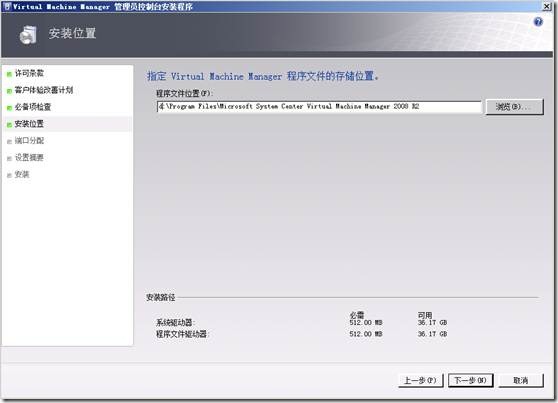Screen dimensions: 558x403
Task: Select the 许可条款 step
Action: [x=29, y=73]
